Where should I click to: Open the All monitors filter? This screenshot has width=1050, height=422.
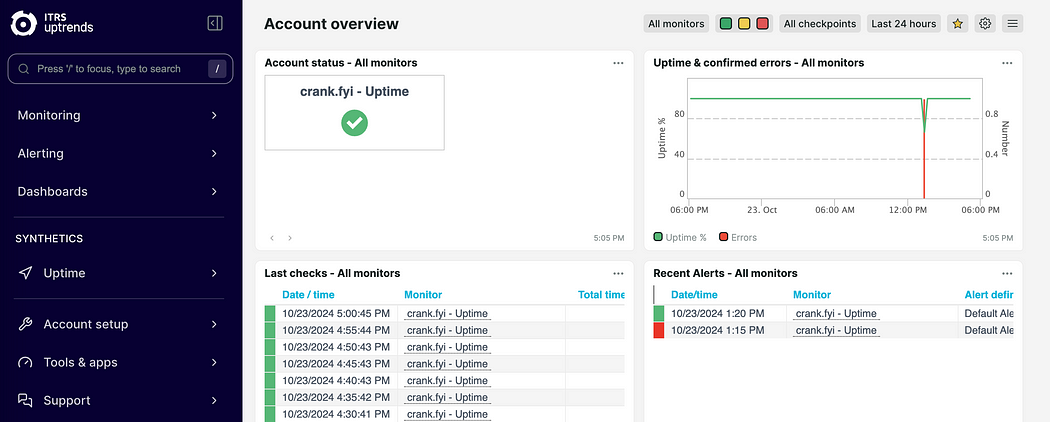coord(676,23)
